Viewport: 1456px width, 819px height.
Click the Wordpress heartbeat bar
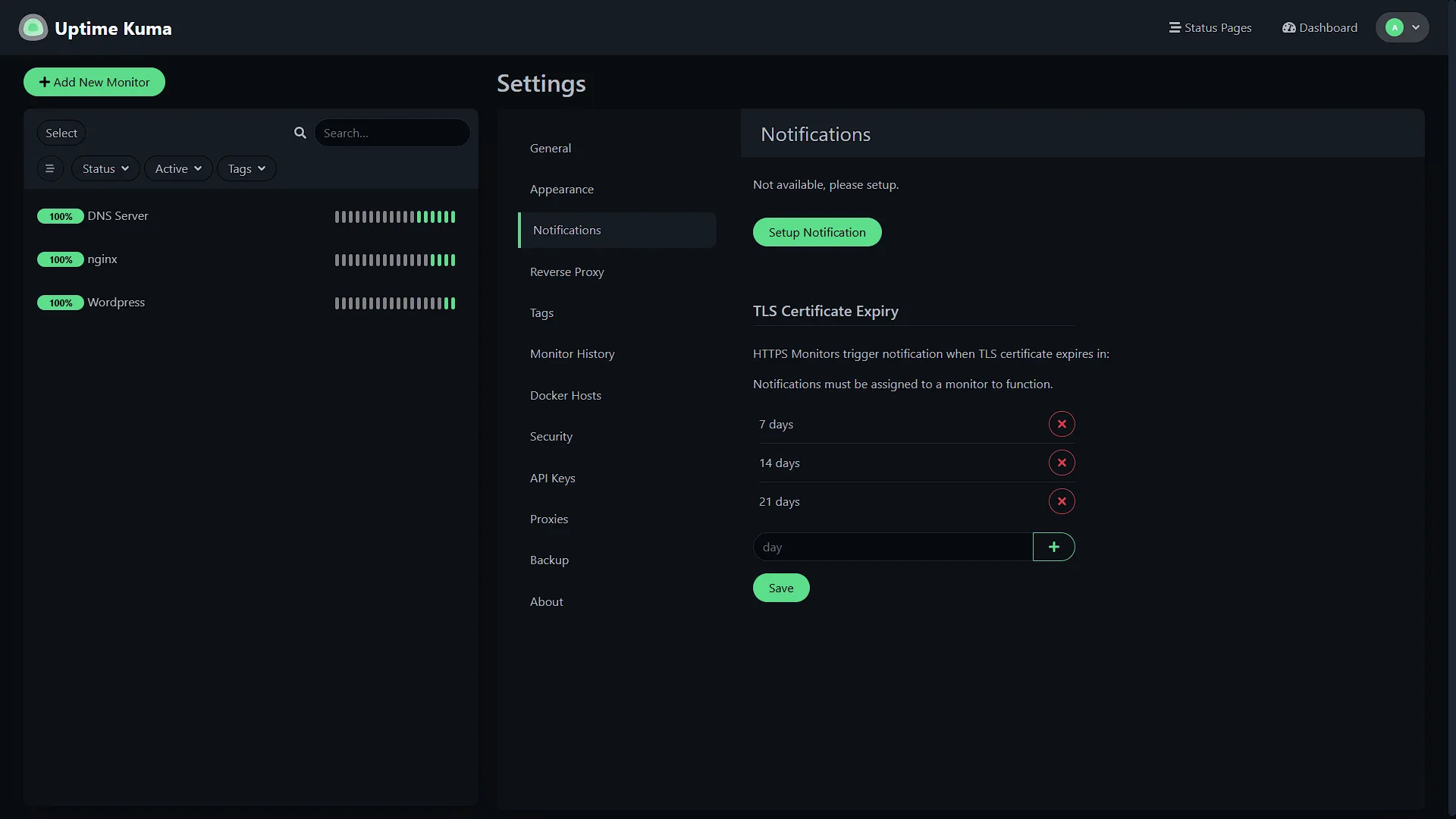click(395, 303)
